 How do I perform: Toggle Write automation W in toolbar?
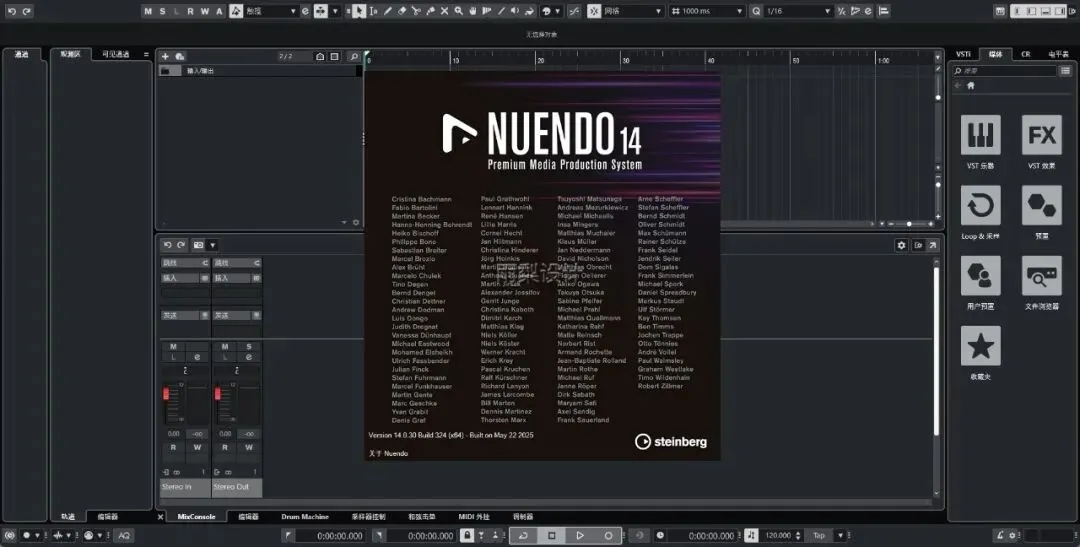point(205,11)
